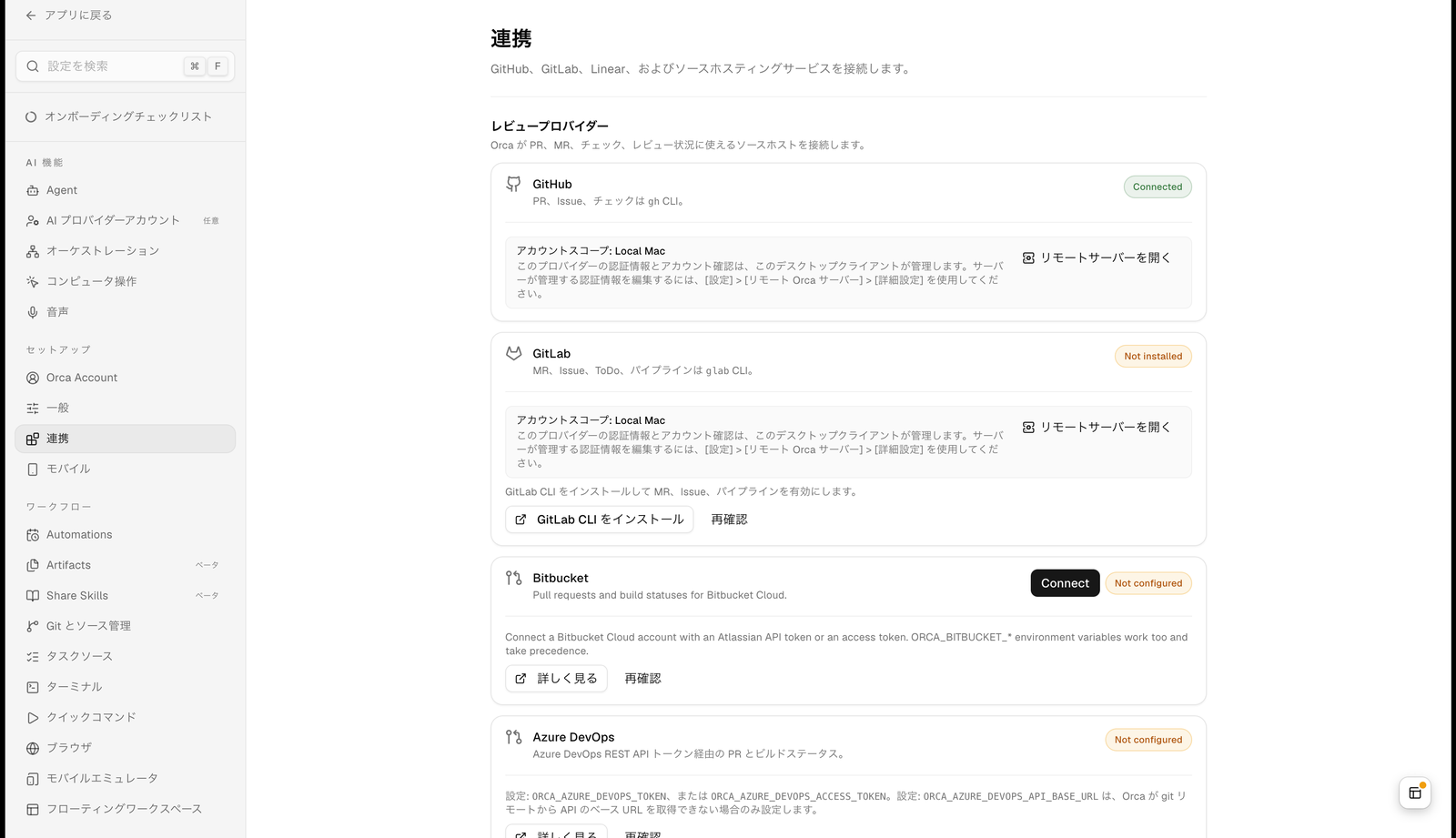Viewport: 1456px width, 838px height.
Task: Click the GitLab Not installed badge
Action: coord(1153,357)
